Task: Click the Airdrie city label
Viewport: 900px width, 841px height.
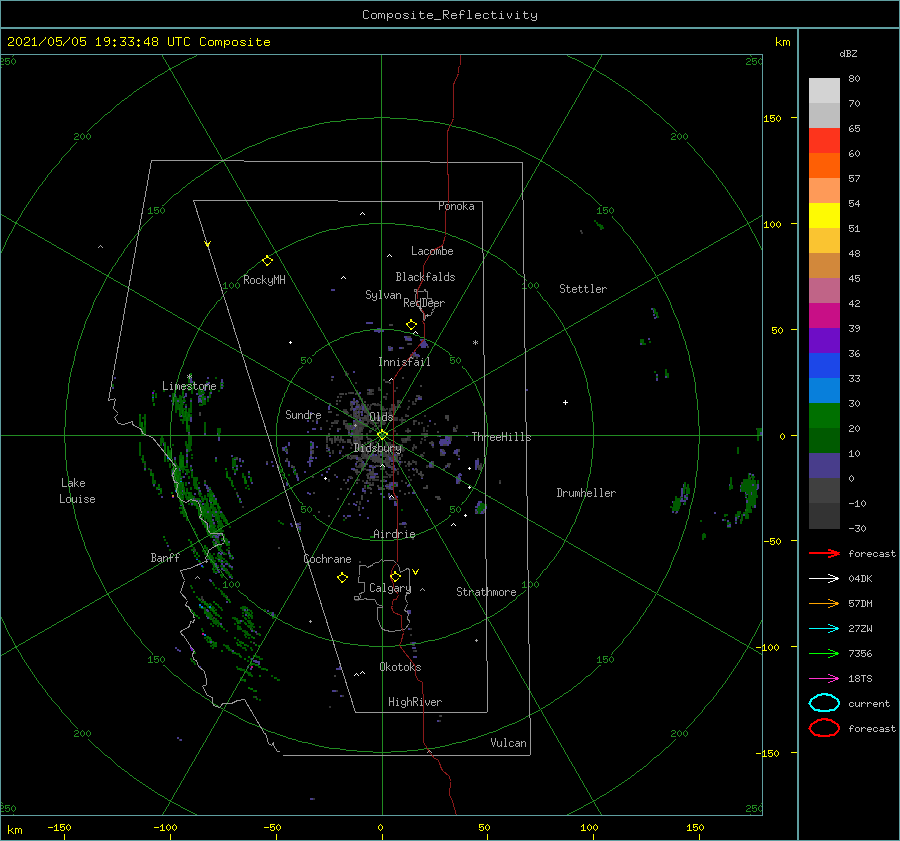Action: click(x=394, y=534)
